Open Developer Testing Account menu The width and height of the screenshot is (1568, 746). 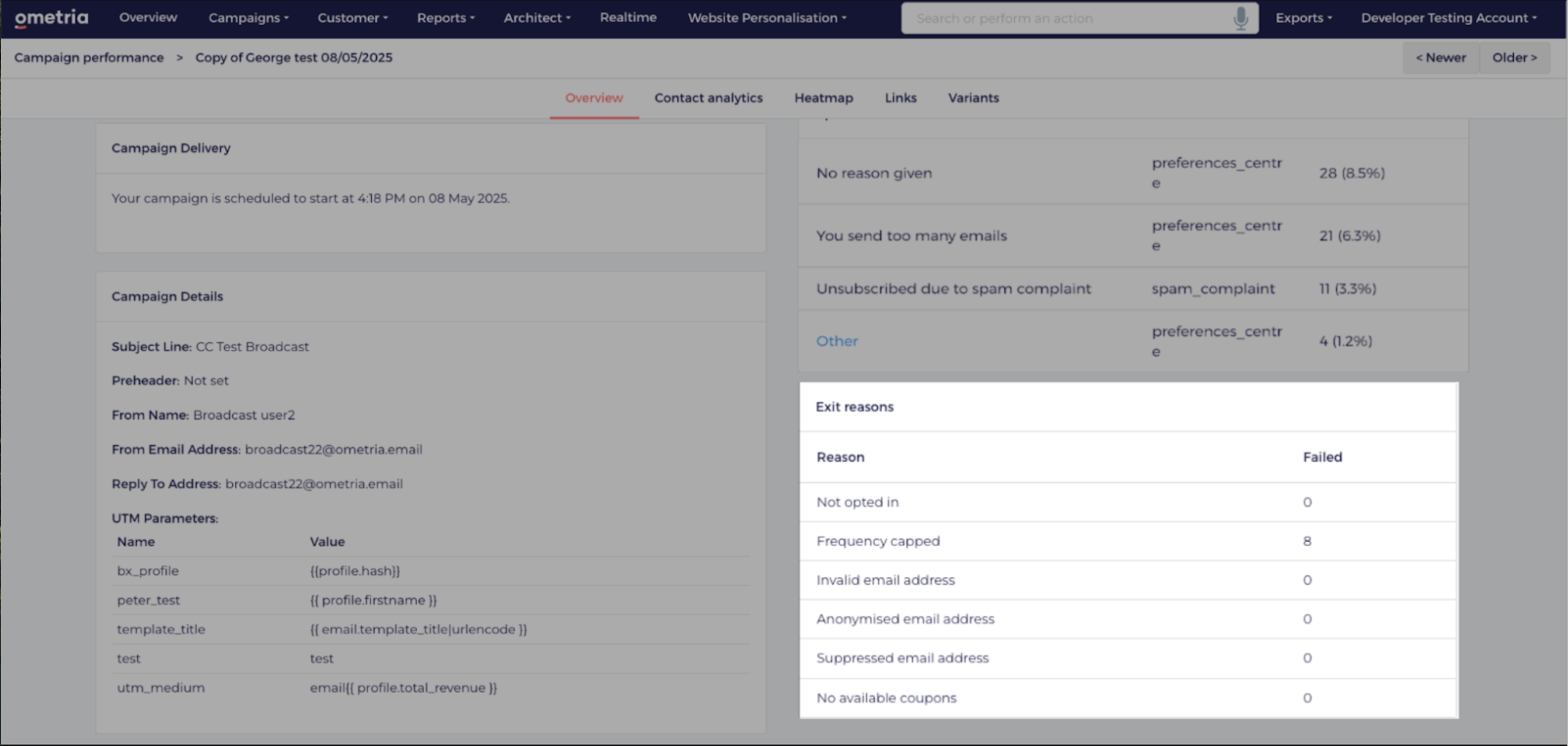pyautogui.click(x=1449, y=18)
